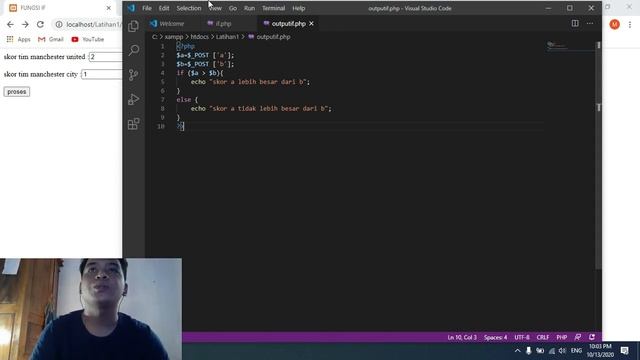Click the 'else {' code line
The image size is (640, 360).
tap(187, 100)
